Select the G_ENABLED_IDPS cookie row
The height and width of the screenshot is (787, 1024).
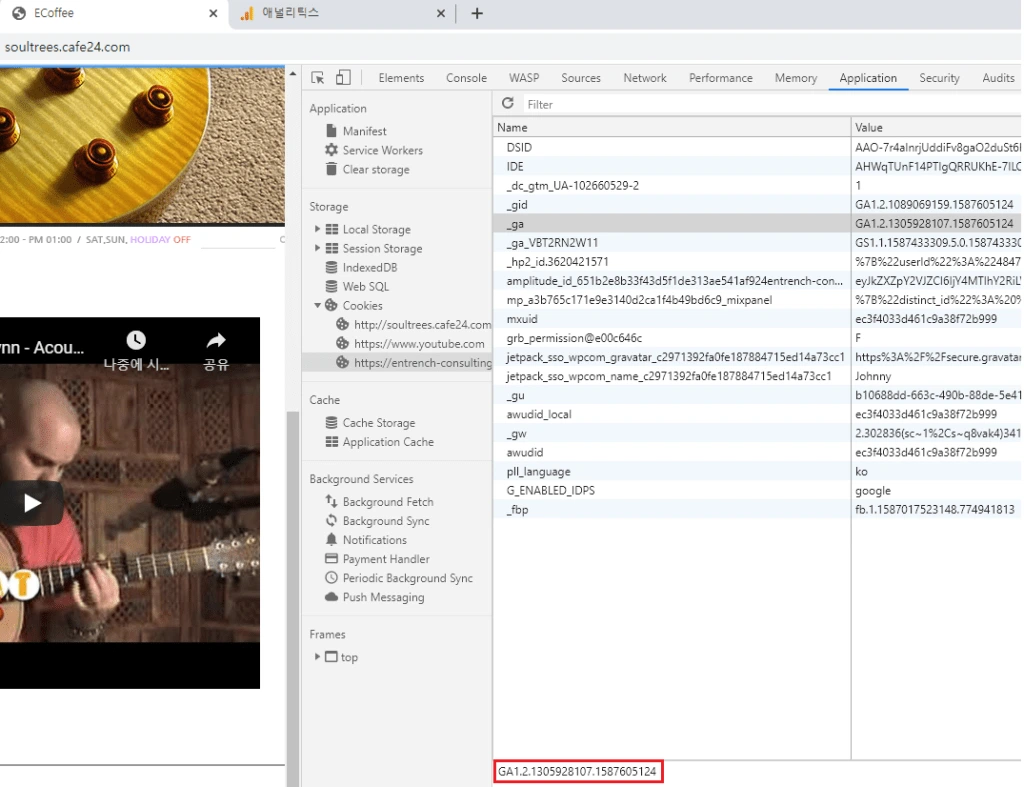coord(758,490)
